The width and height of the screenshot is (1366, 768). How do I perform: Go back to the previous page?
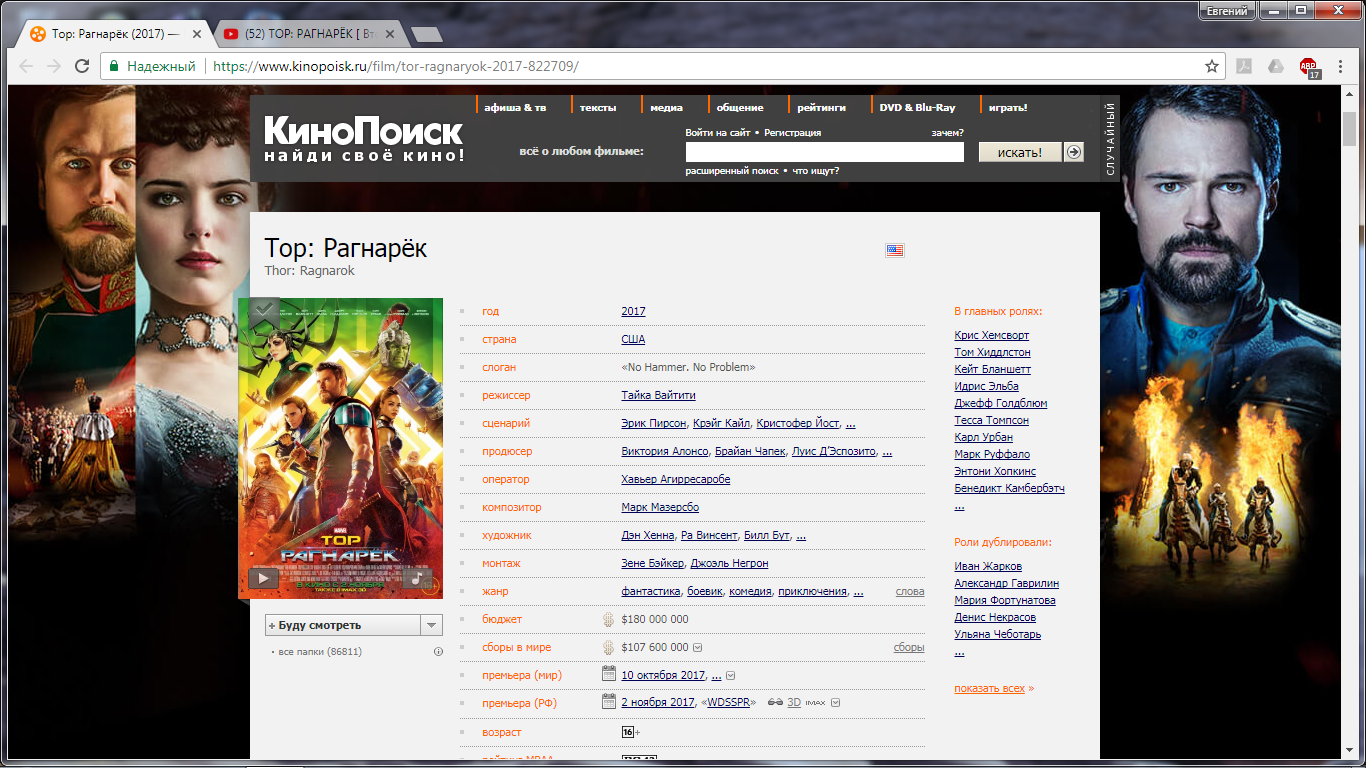(x=27, y=67)
